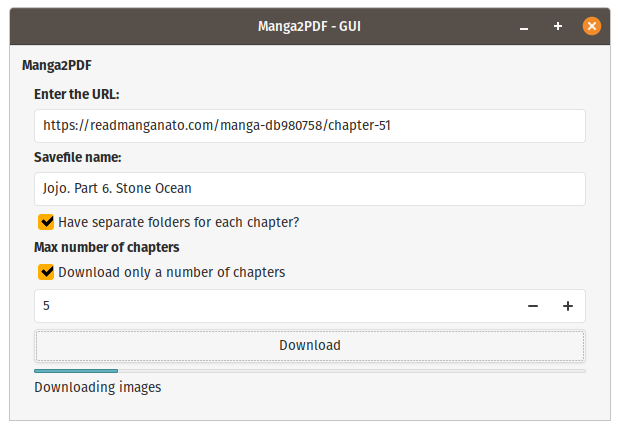Screen dimensions: 620x430
Task: Click the 'Downloading images' status text
Action: tap(98, 387)
